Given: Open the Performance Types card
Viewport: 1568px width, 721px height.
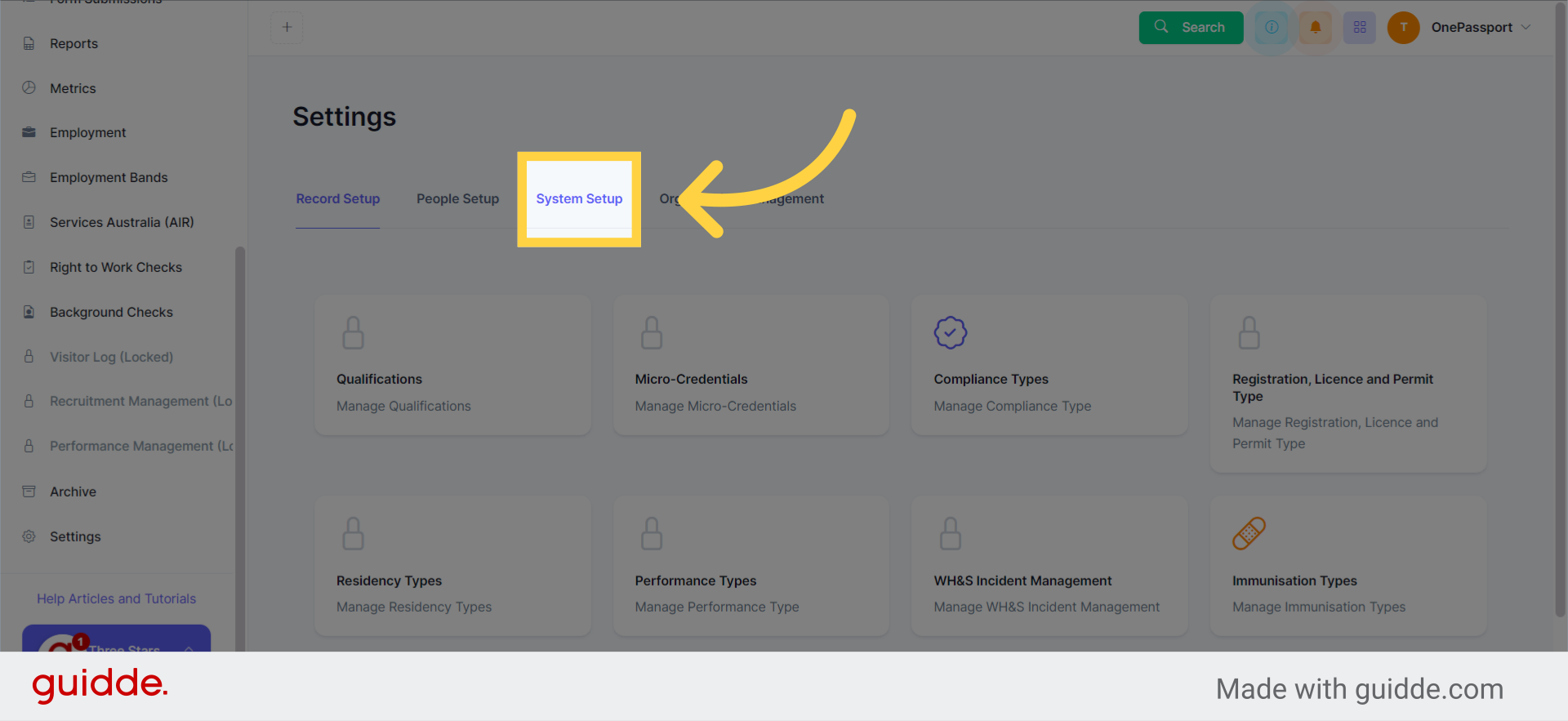Looking at the screenshot, I should pos(751,566).
